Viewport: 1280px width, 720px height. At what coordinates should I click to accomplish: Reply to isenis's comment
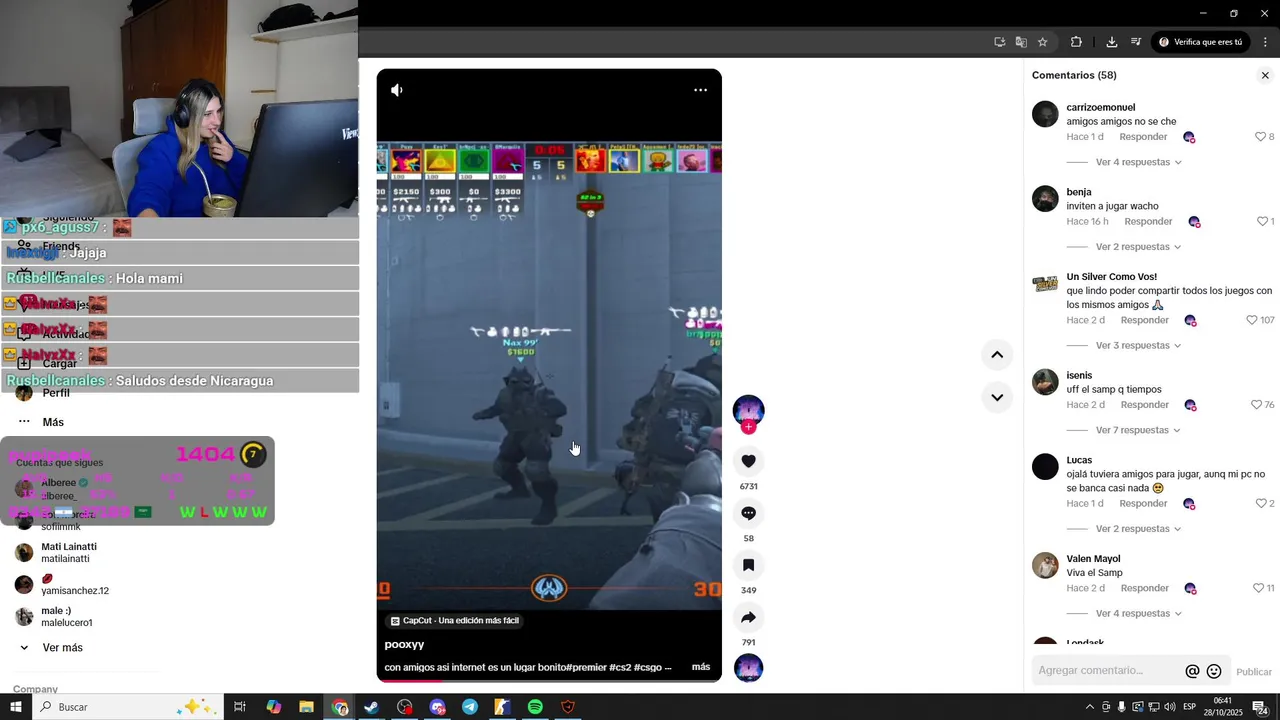1145,405
